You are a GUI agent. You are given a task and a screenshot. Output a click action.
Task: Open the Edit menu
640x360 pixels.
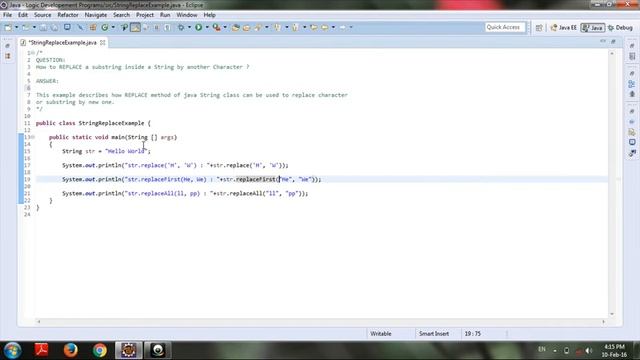click(x=23, y=15)
